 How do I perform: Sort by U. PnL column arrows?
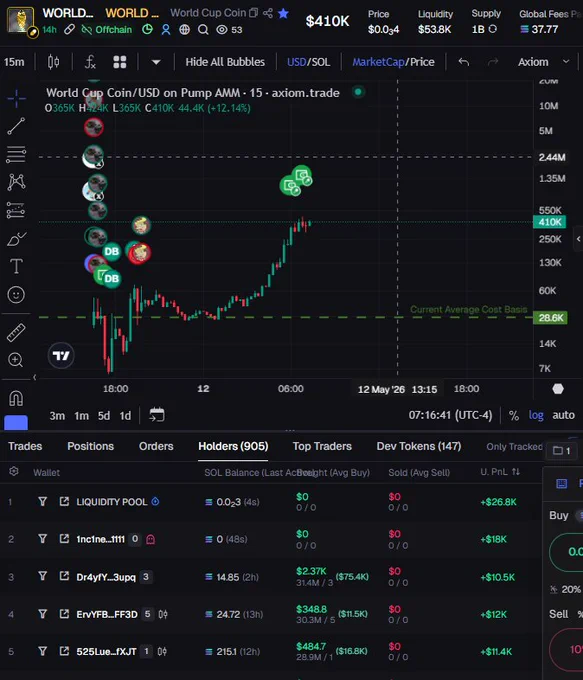pyautogui.click(x=516, y=472)
